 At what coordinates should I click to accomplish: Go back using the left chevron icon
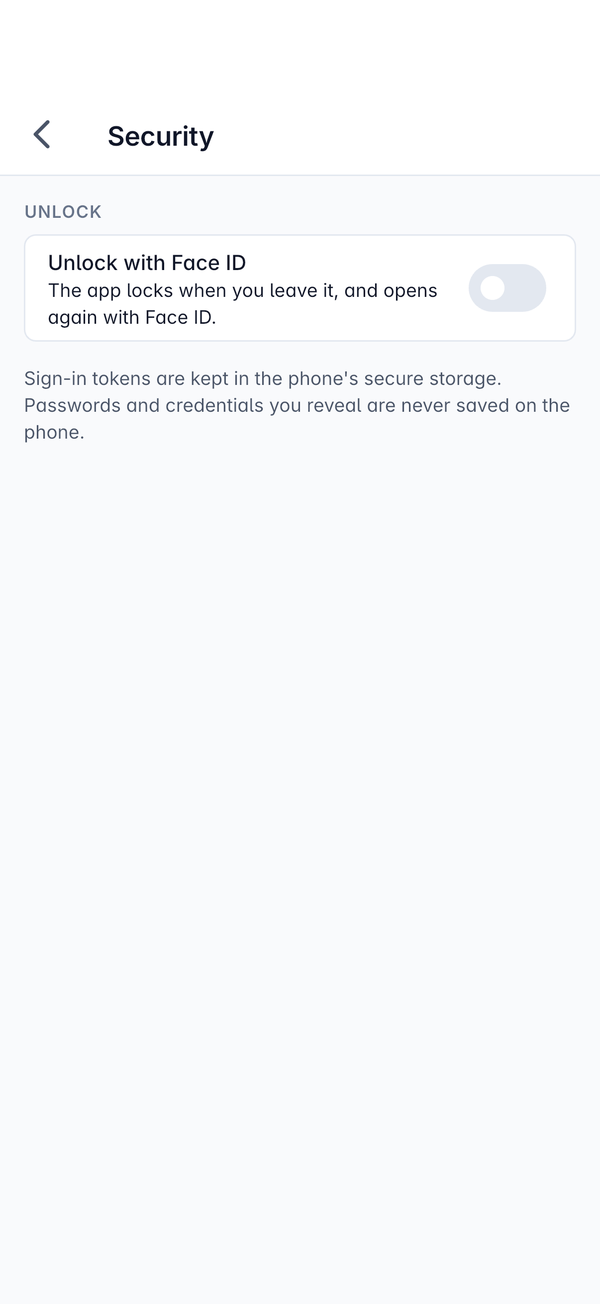pyautogui.click(x=41, y=134)
